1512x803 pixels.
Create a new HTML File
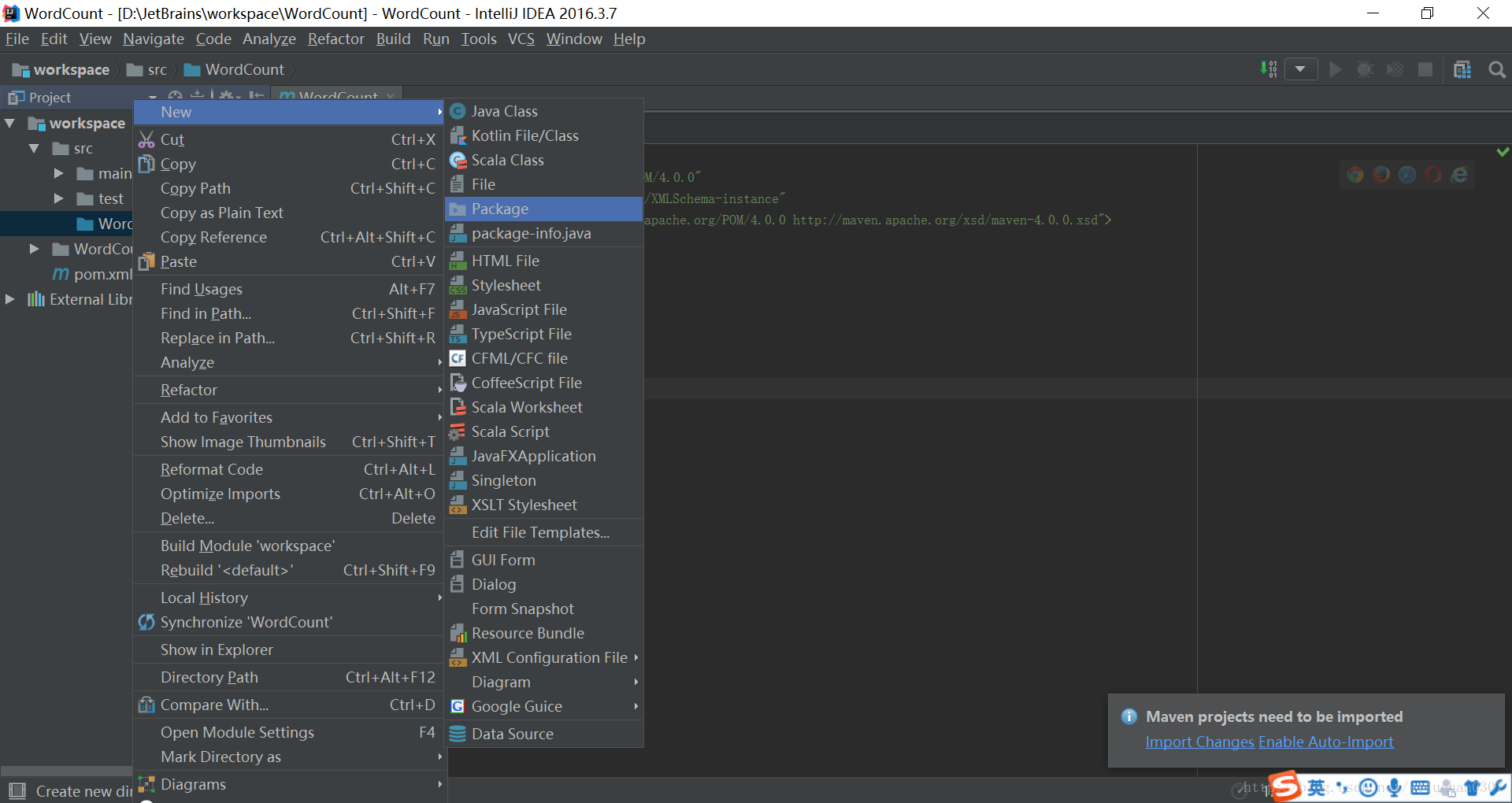click(x=544, y=261)
